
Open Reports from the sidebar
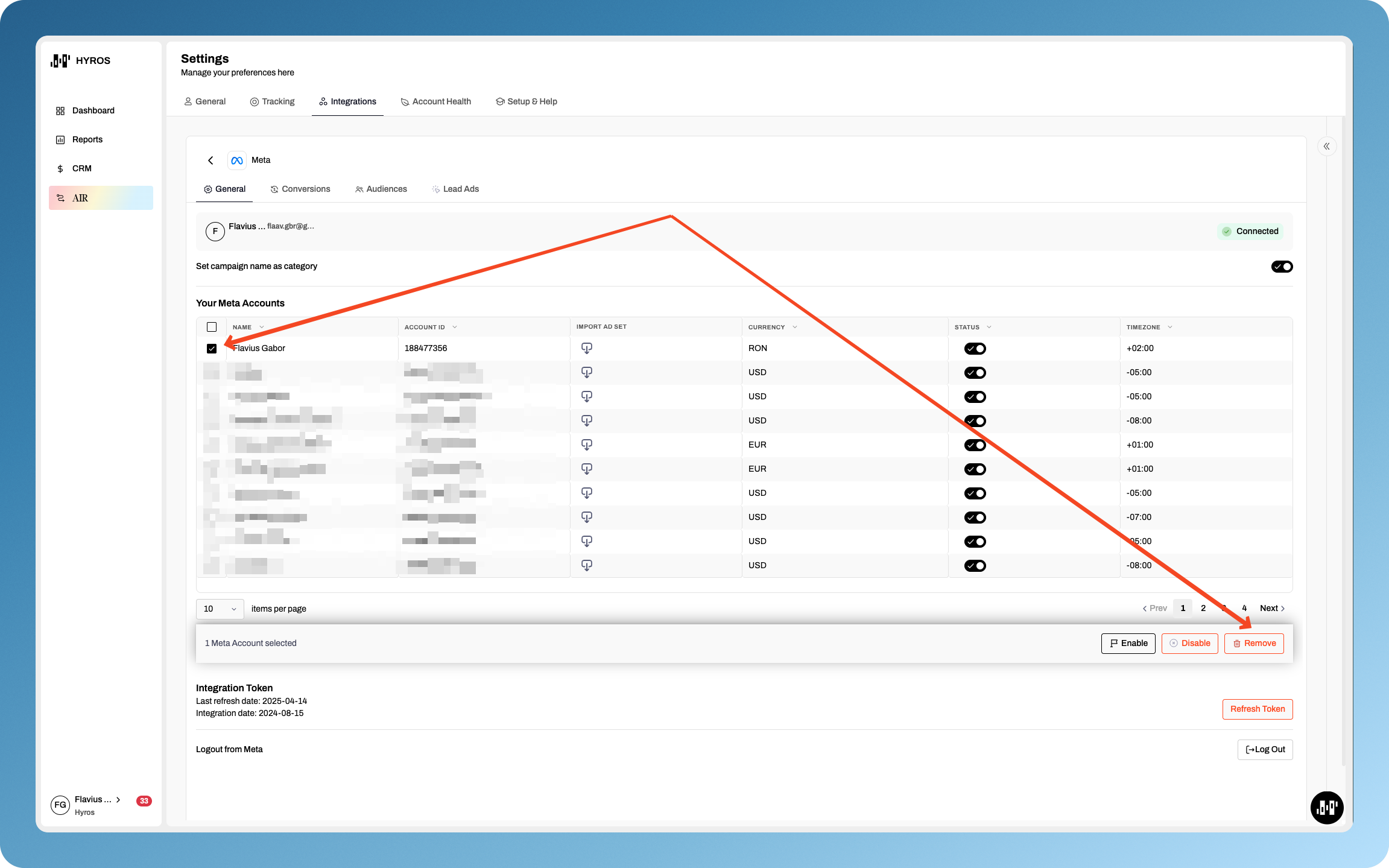click(x=87, y=140)
